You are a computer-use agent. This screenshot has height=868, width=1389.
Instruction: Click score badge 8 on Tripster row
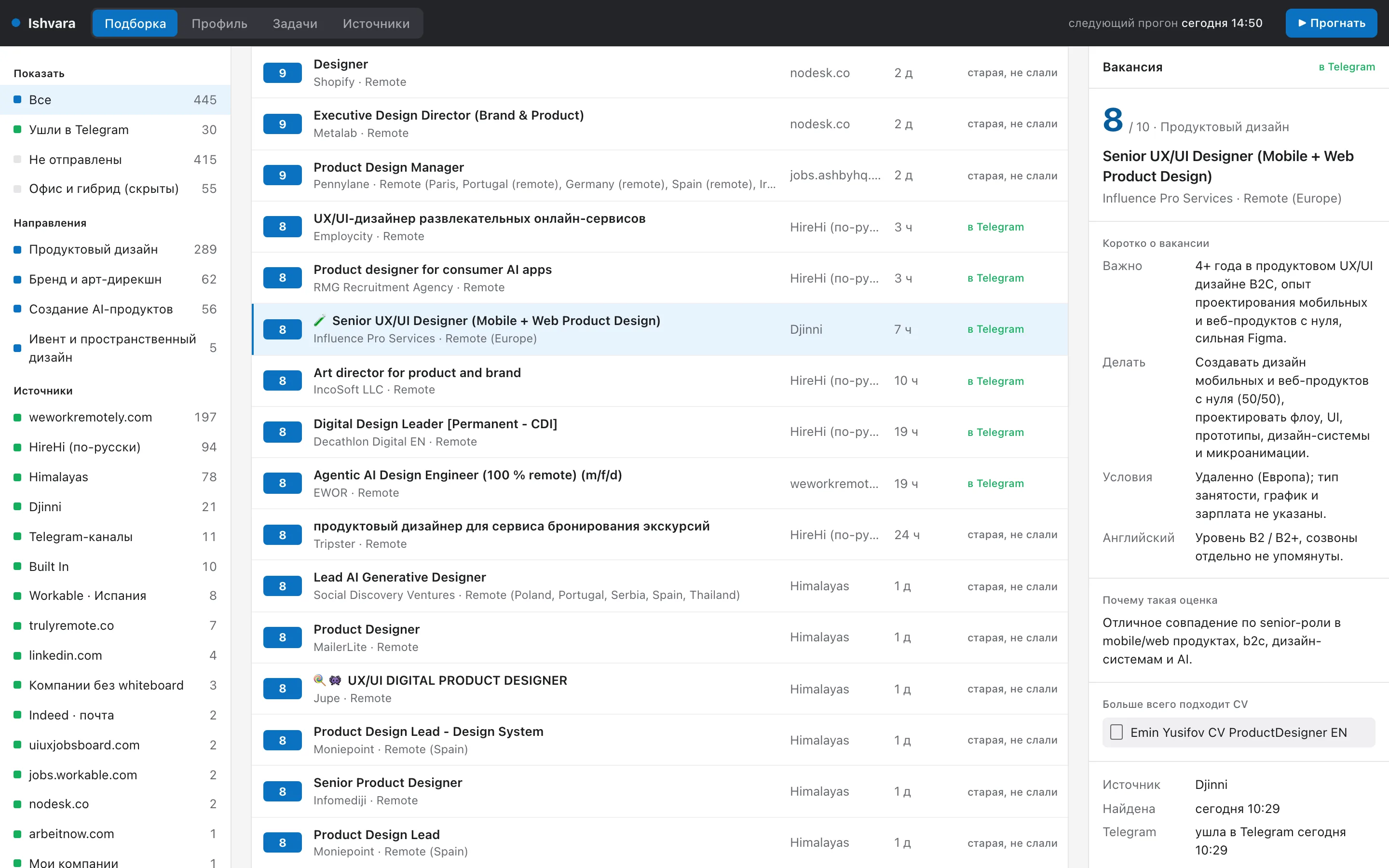pyautogui.click(x=283, y=535)
